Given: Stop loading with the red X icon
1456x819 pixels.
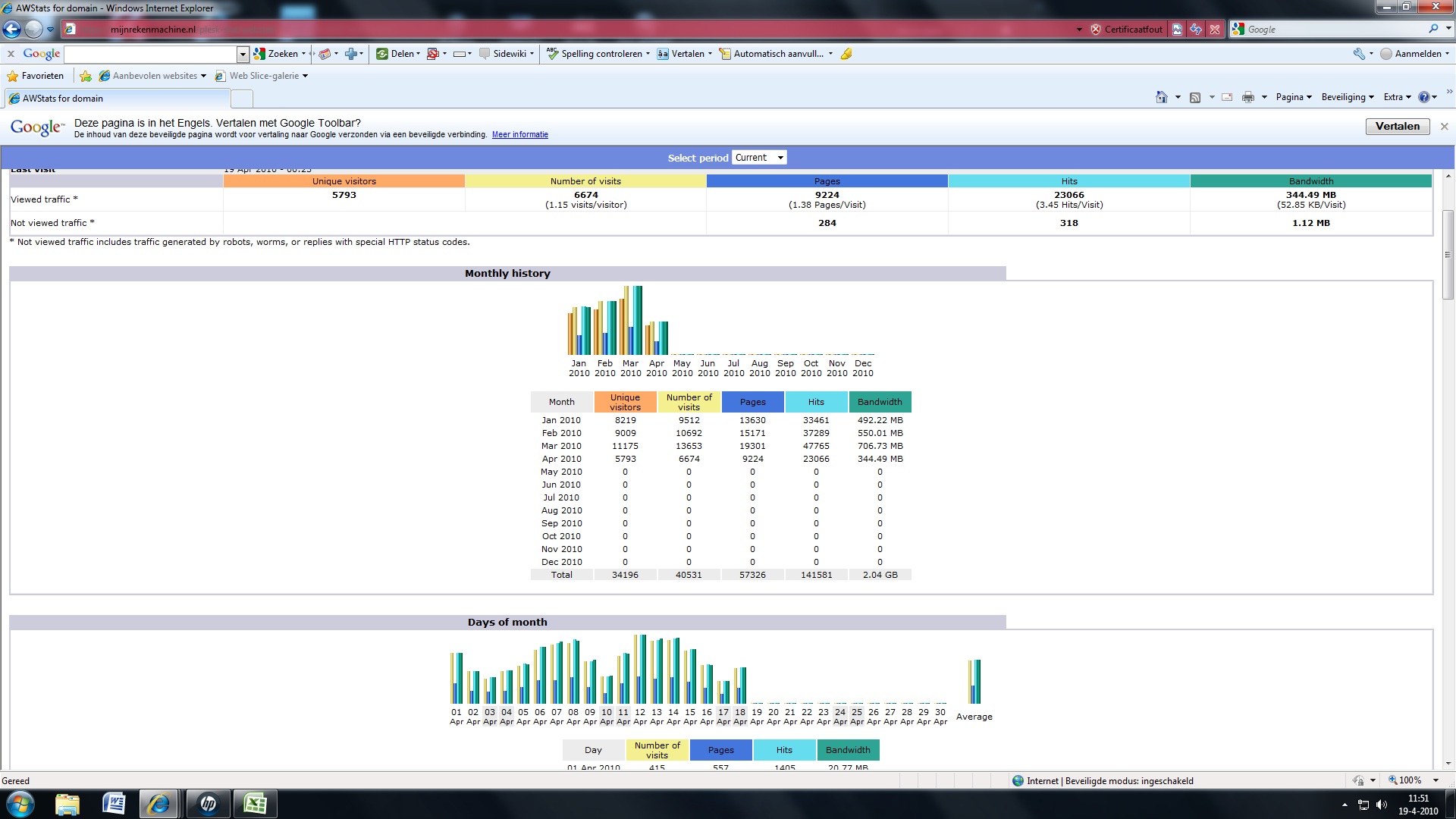Looking at the screenshot, I should 1215,30.
